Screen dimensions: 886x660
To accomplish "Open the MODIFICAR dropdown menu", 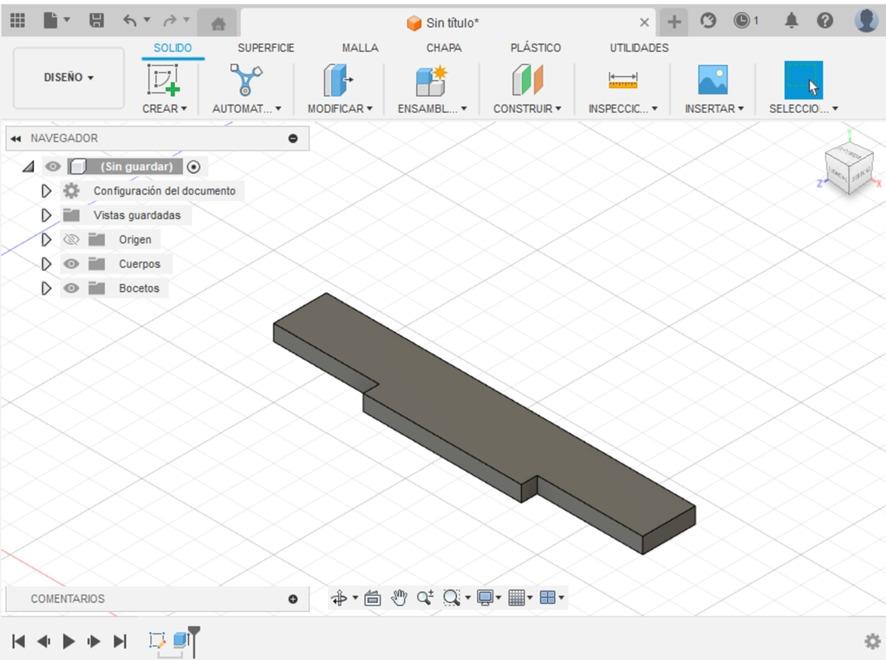I will point(340,108).
